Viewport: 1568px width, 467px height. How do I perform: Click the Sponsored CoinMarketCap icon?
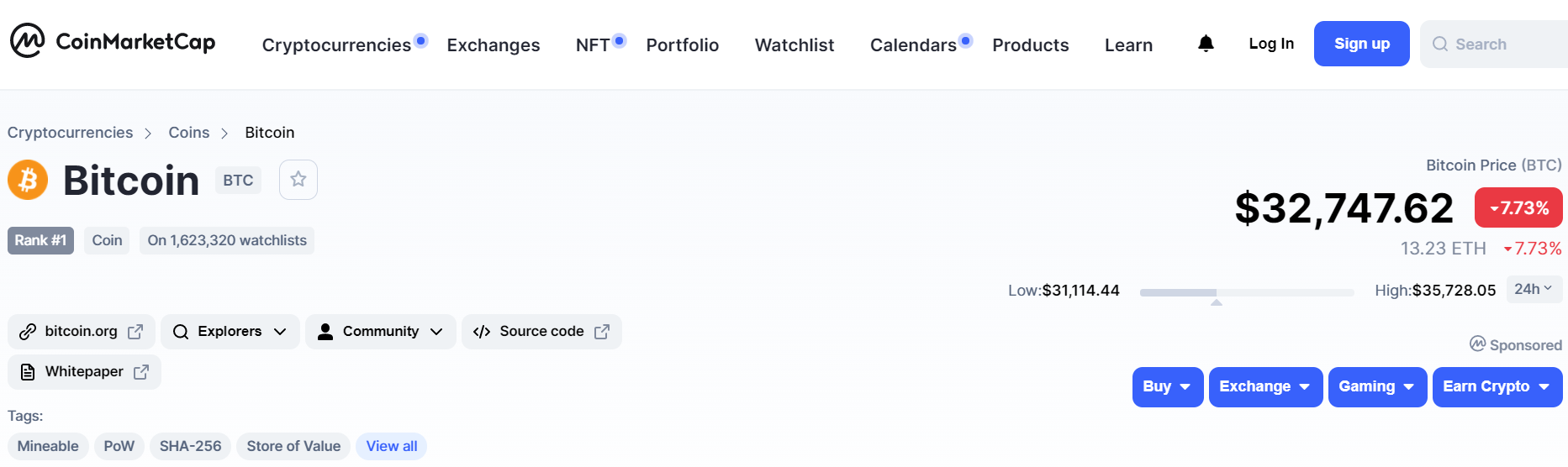1477,344
